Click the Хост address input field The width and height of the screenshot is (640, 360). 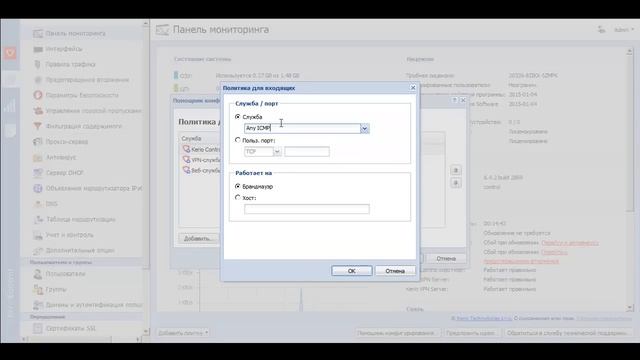coord(307,209)
